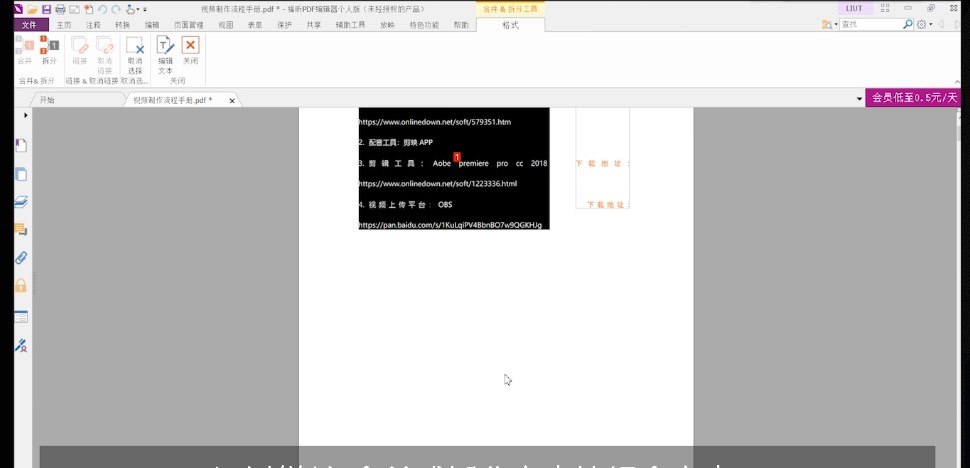Click the Undo arrow icon
The width and height of the screenshot is (970, 468).
tap(102, 9)
